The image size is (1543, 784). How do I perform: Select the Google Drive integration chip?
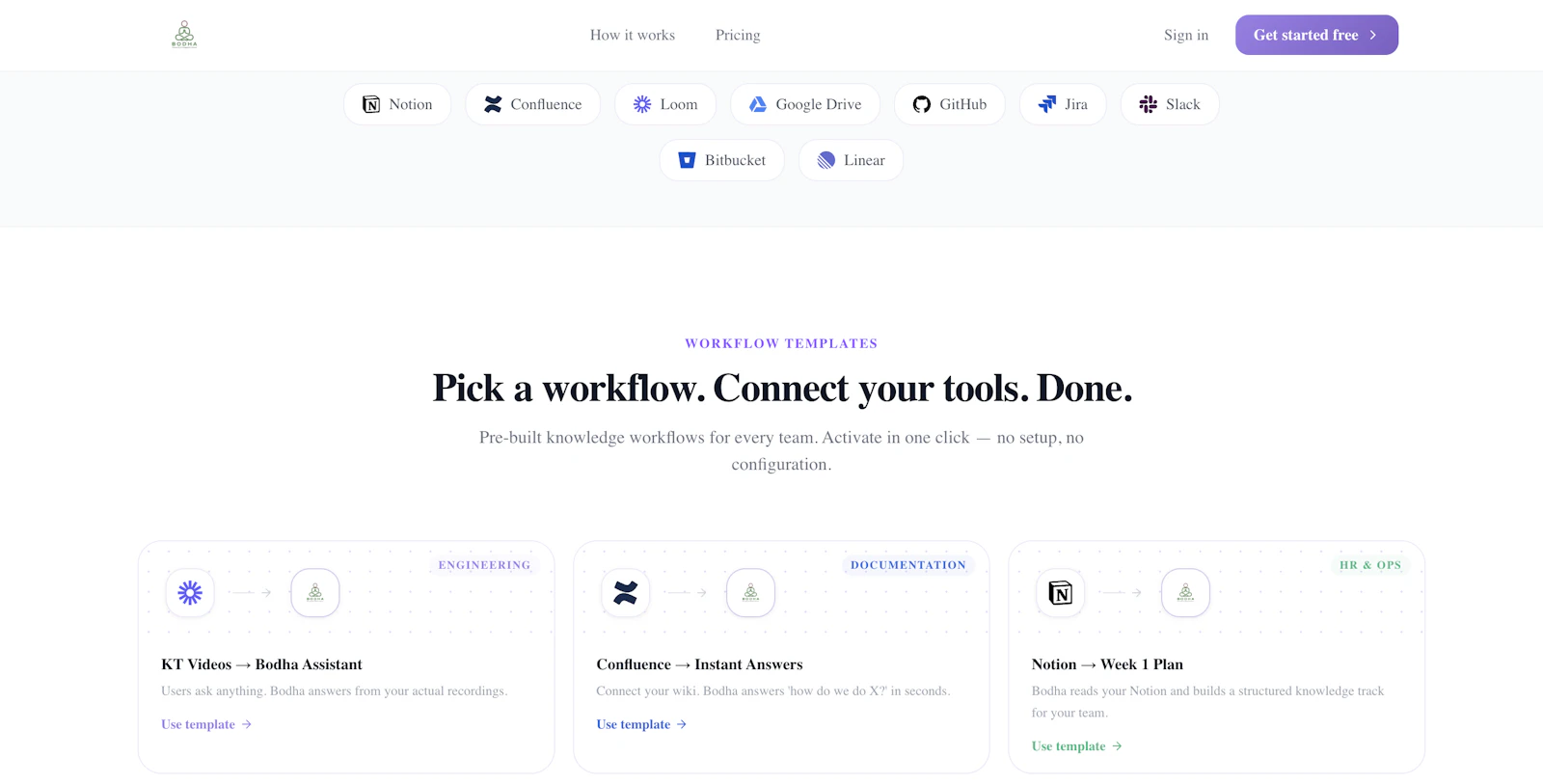click(805, 104)
